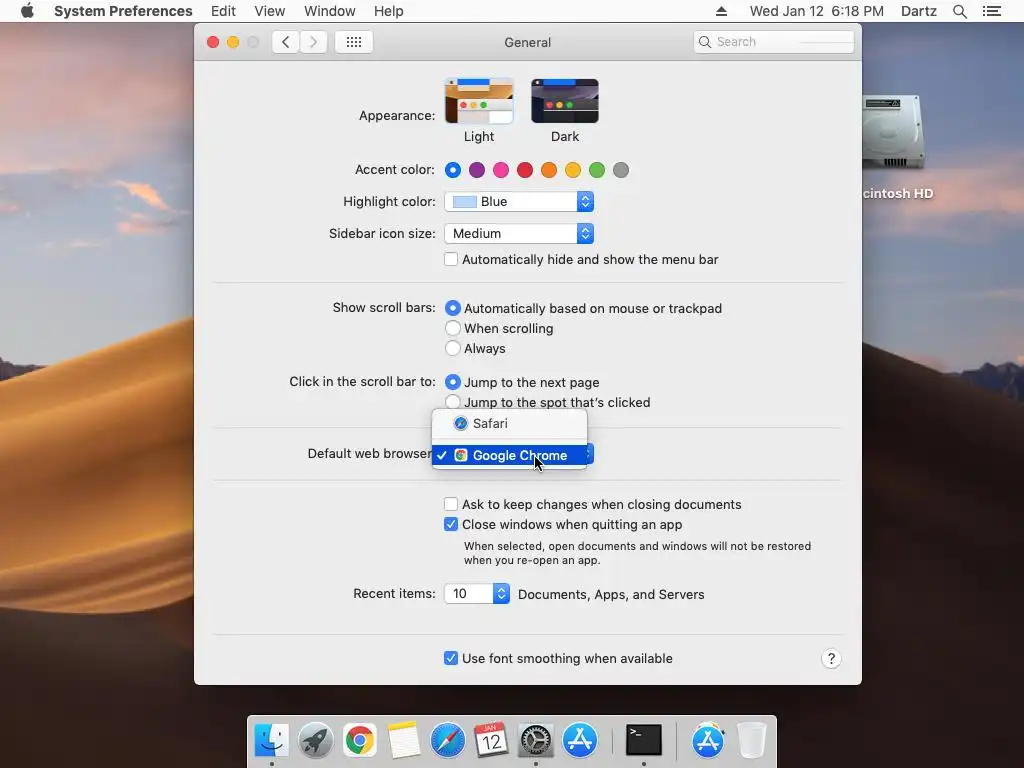Select the yellow accent color
This screenshot has height=768, width=1024.
[x=573, y=170]
